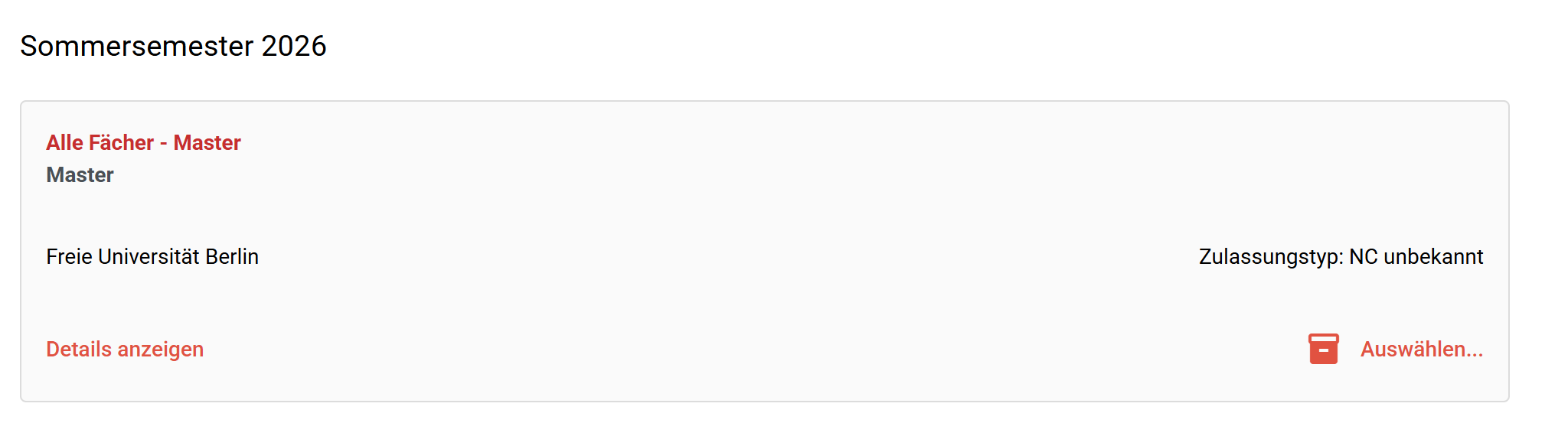Click the word "Zulassungstyp"
Image resolution: width=1568 pixels, height=436 pixels.
[x=1269, y=257]
